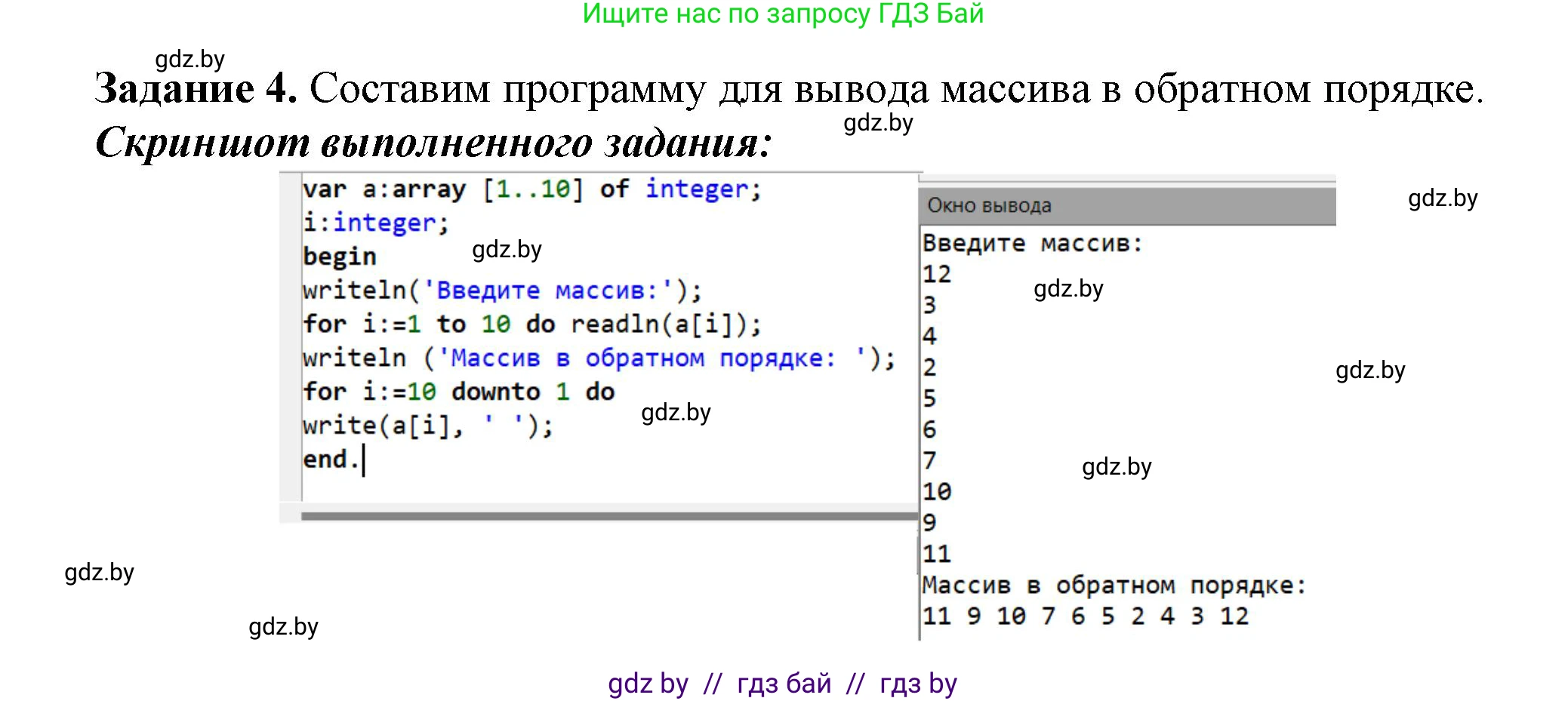Viewport: 1568px width, 701px height.
Task: Click the Окно вывода title bar
Action: [989, 204]
